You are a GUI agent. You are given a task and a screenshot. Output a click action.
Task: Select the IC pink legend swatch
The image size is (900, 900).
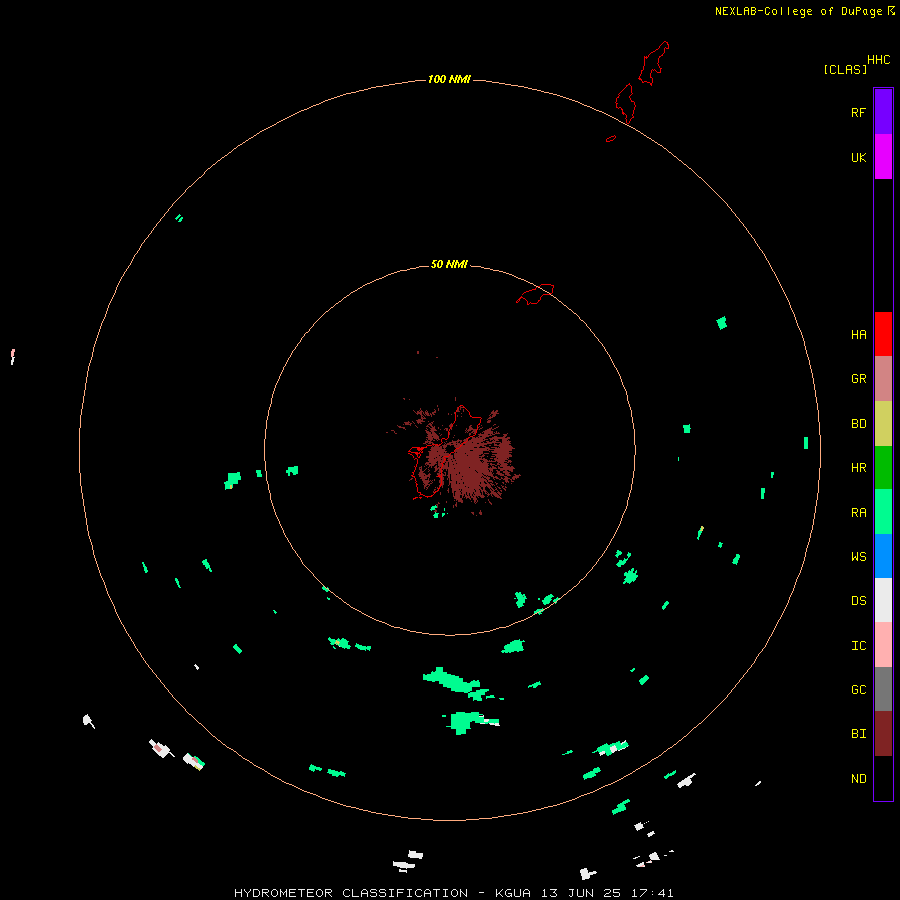[883, 645]
